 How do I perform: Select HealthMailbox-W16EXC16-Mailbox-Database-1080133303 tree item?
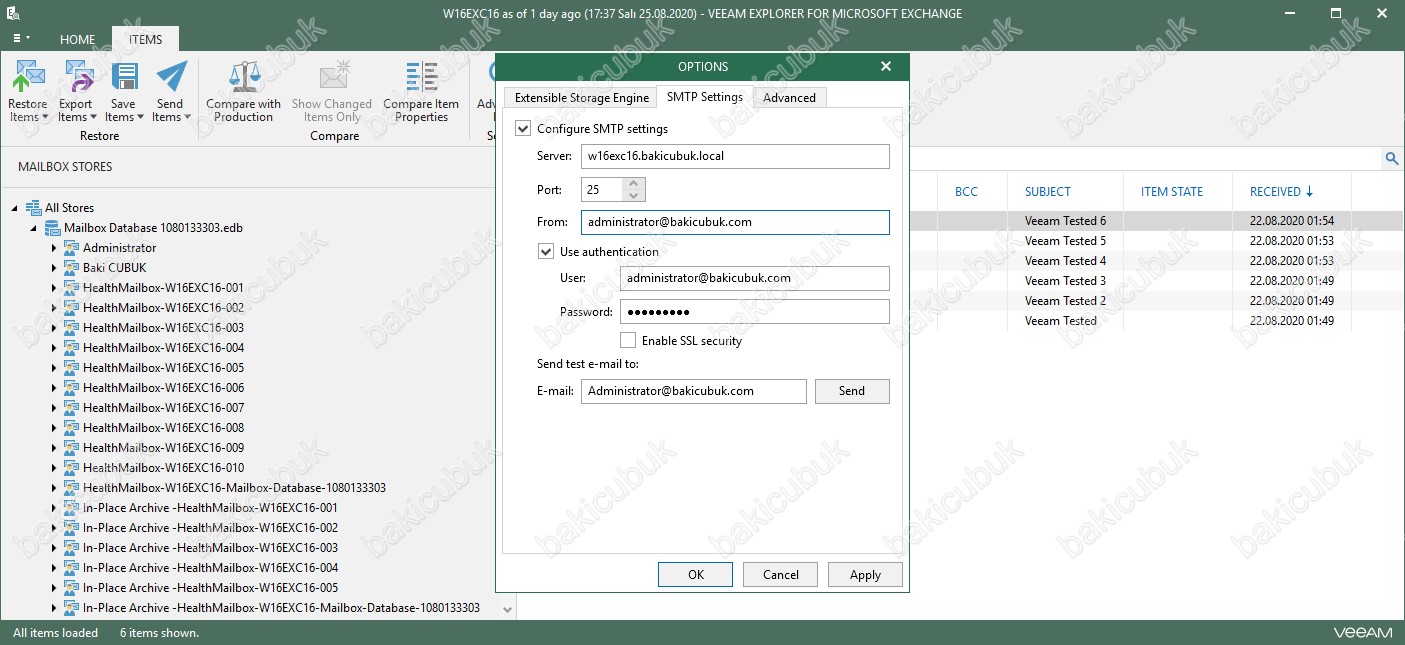click(x=234, y=488)
